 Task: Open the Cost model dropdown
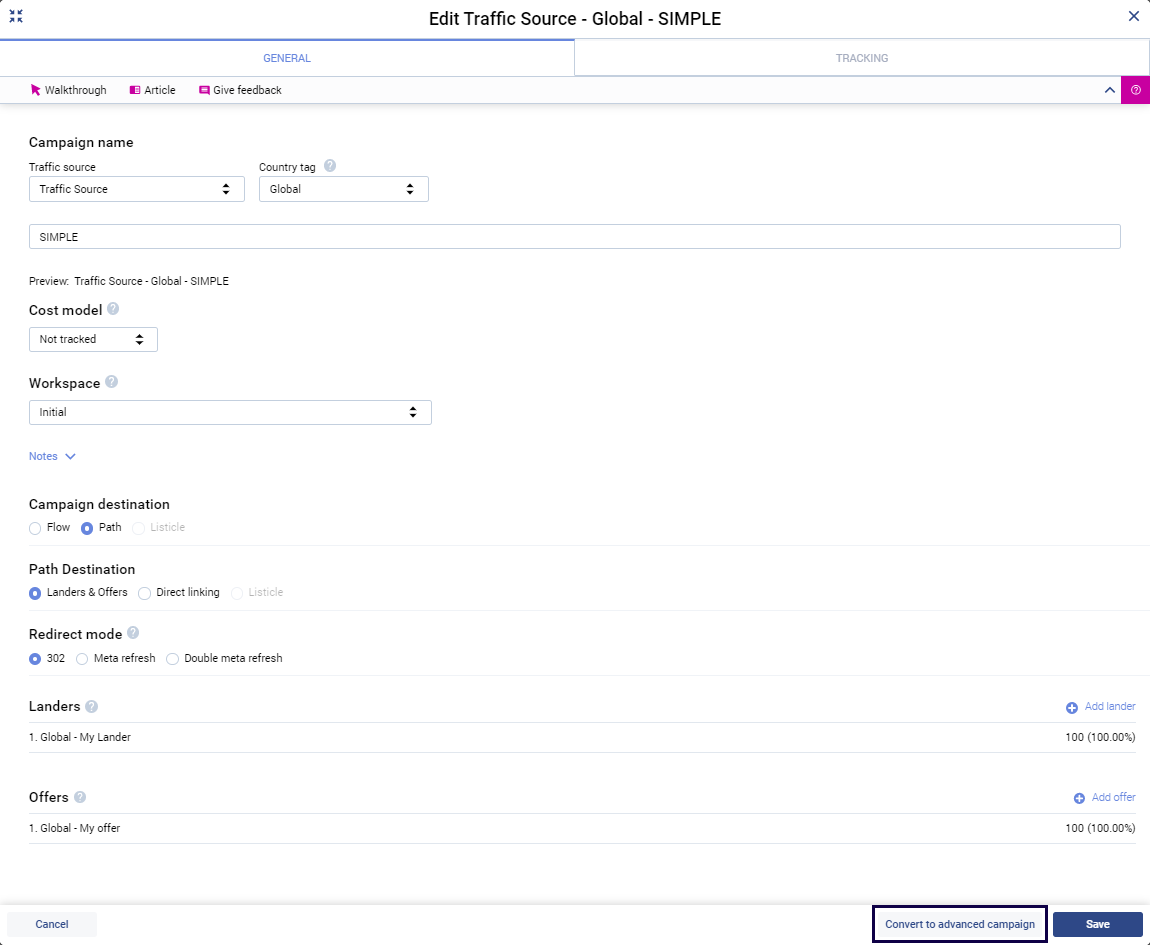93,340
